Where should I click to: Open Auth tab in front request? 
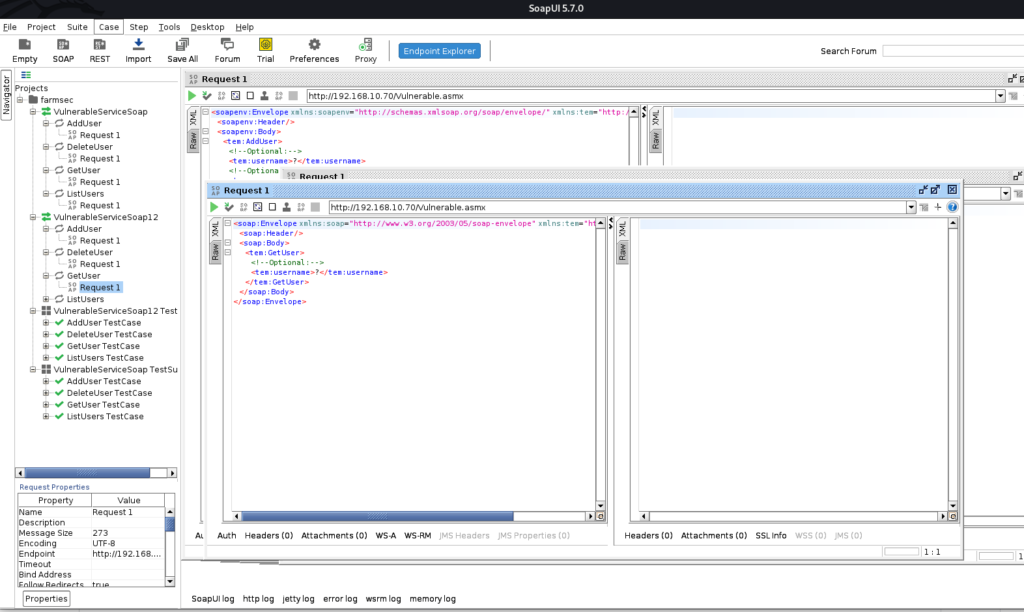pos(227,535)
